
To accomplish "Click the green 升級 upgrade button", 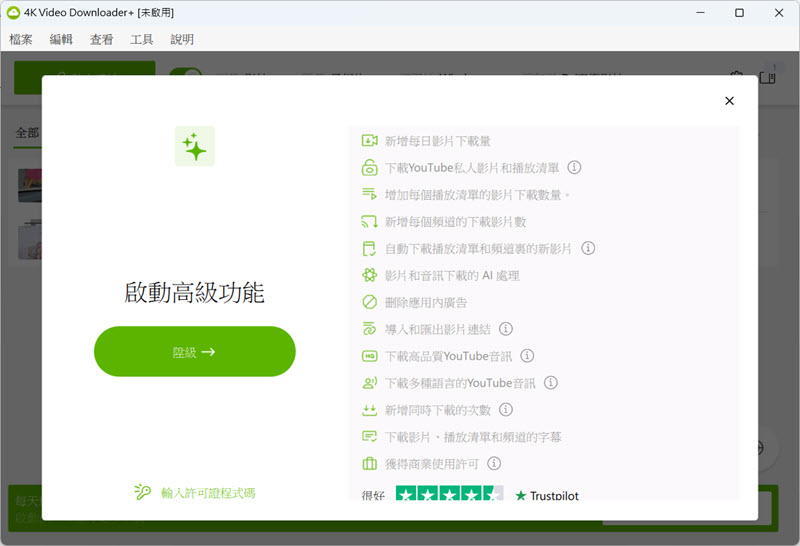I will (194, 352).
